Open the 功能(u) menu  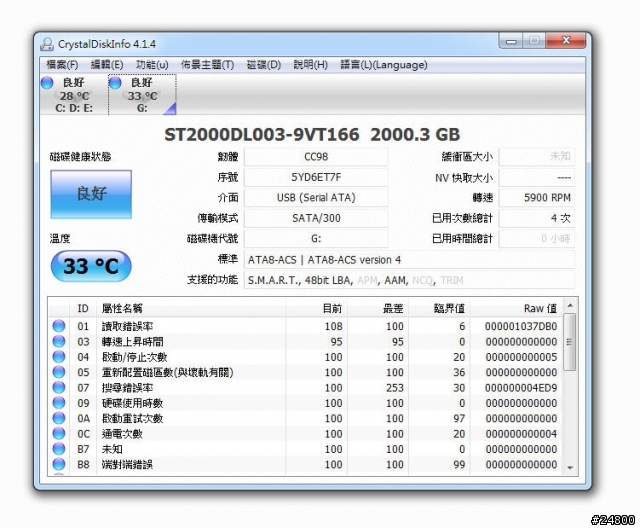tap(152, 65)
